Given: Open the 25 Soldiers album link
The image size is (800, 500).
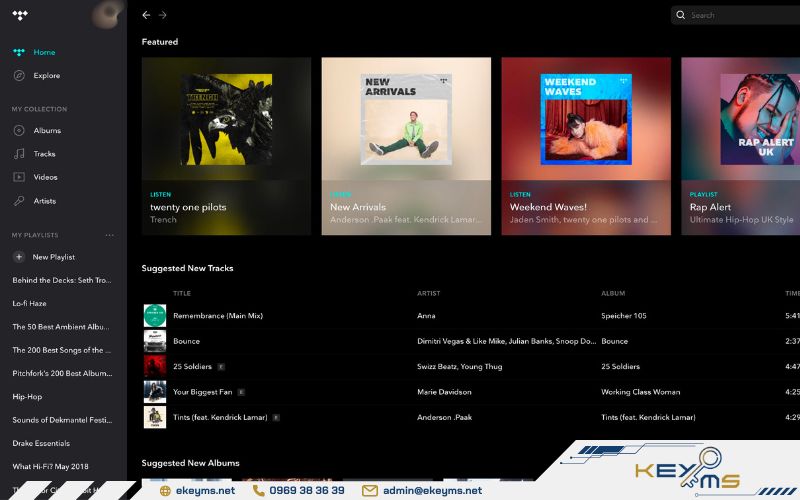Looking at the screenshot, I should [620, 366].
